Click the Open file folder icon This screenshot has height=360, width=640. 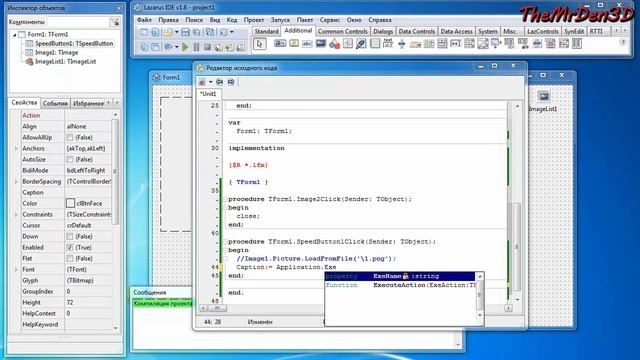[168, 32]
